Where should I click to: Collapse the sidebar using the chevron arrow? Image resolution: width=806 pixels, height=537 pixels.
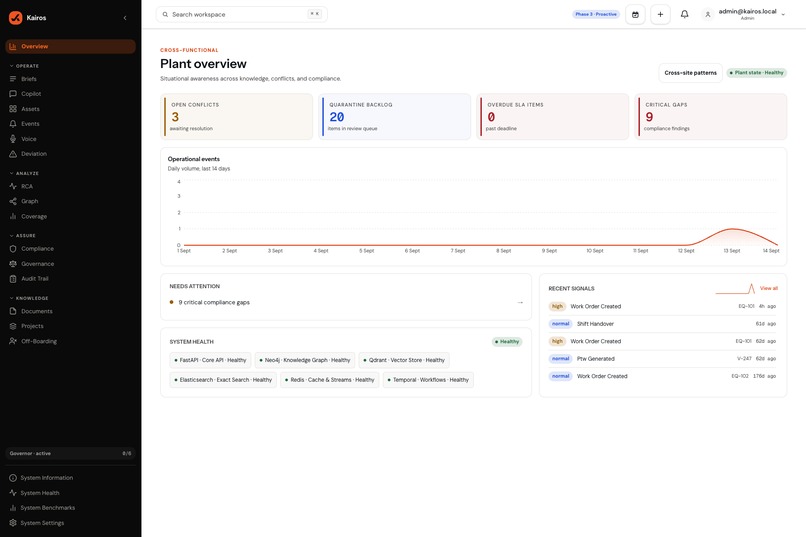pos(125,18)
